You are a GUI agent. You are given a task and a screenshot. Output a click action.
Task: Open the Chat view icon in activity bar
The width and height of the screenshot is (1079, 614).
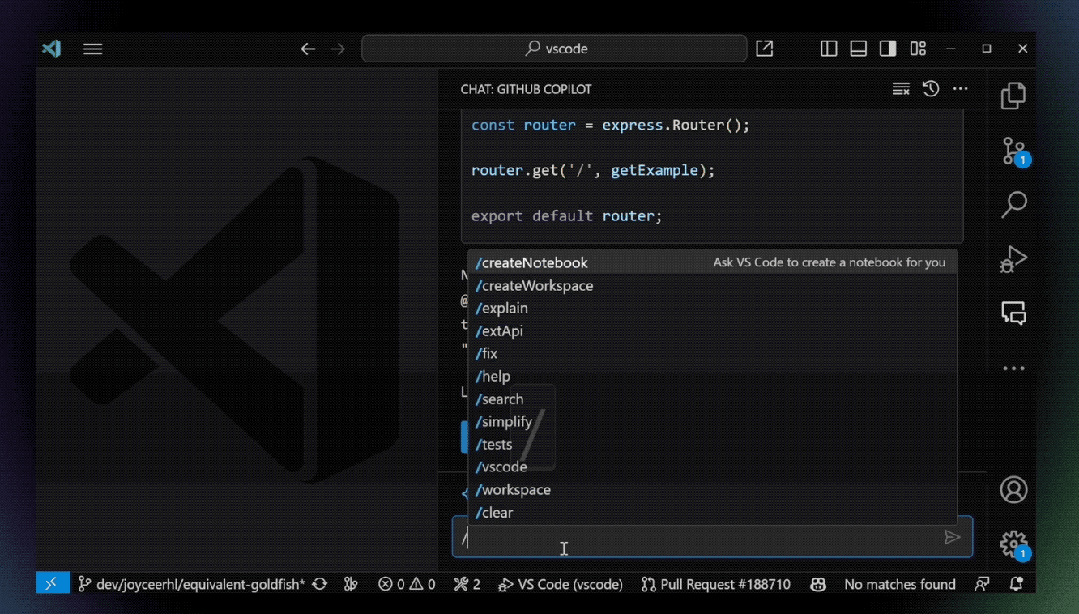point(1014,313)
